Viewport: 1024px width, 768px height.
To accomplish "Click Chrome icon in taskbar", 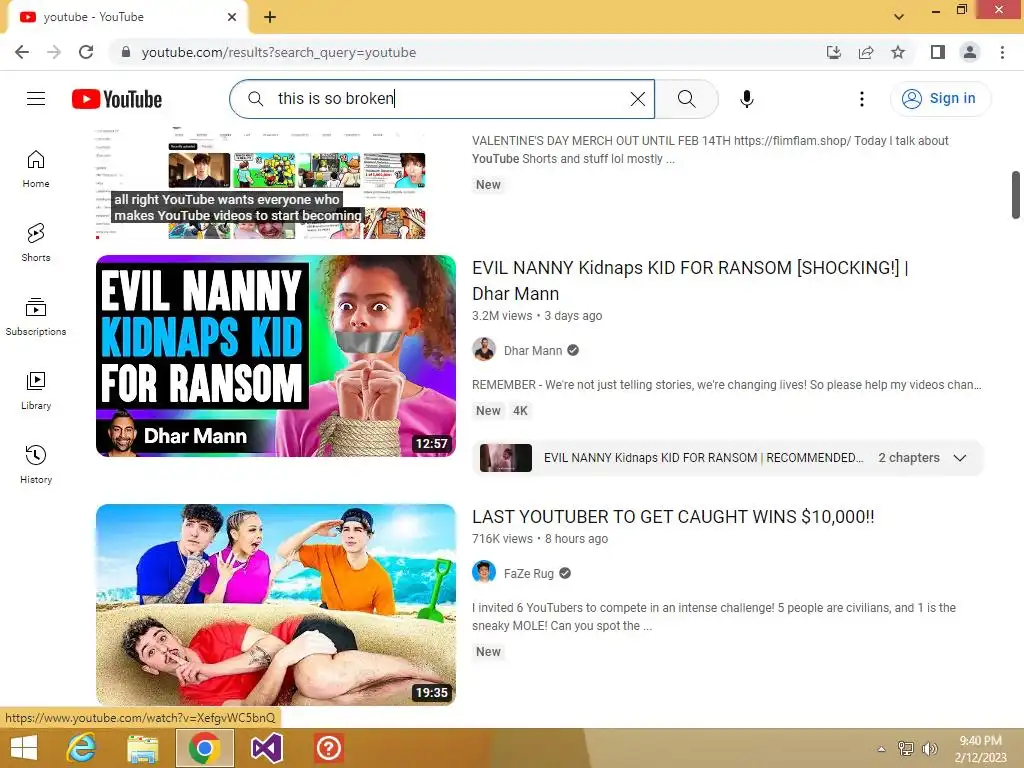I will (204, 748).
